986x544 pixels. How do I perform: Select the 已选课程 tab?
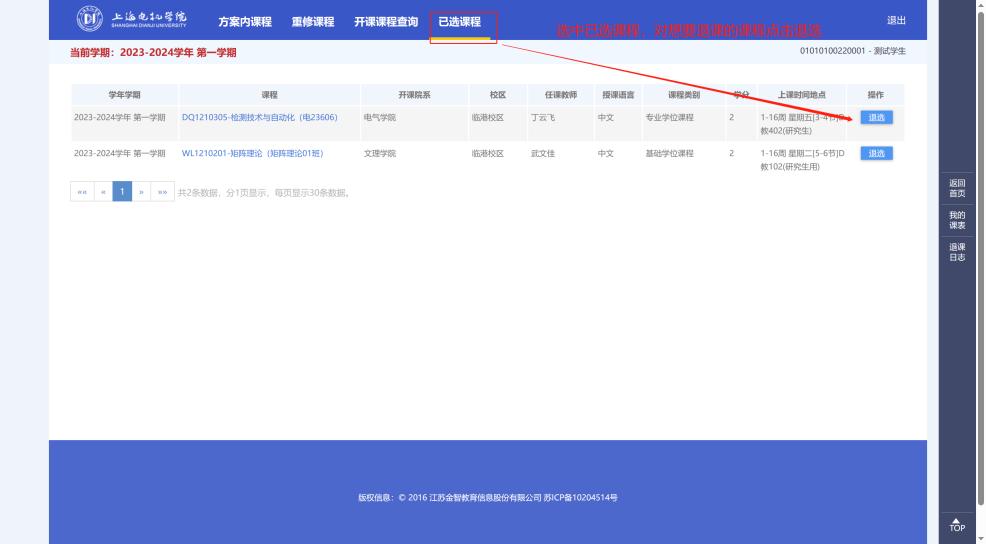click(x=460, y=22)
